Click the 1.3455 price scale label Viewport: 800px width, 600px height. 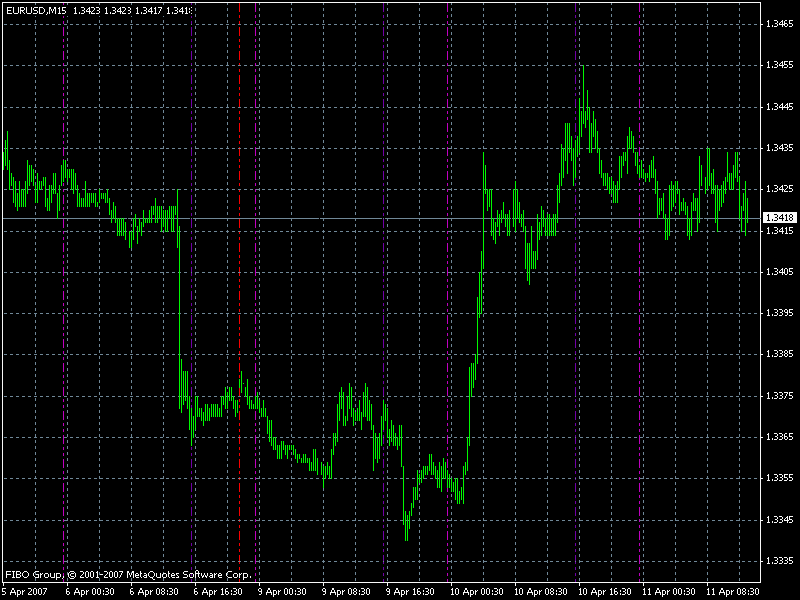(780, 65)
